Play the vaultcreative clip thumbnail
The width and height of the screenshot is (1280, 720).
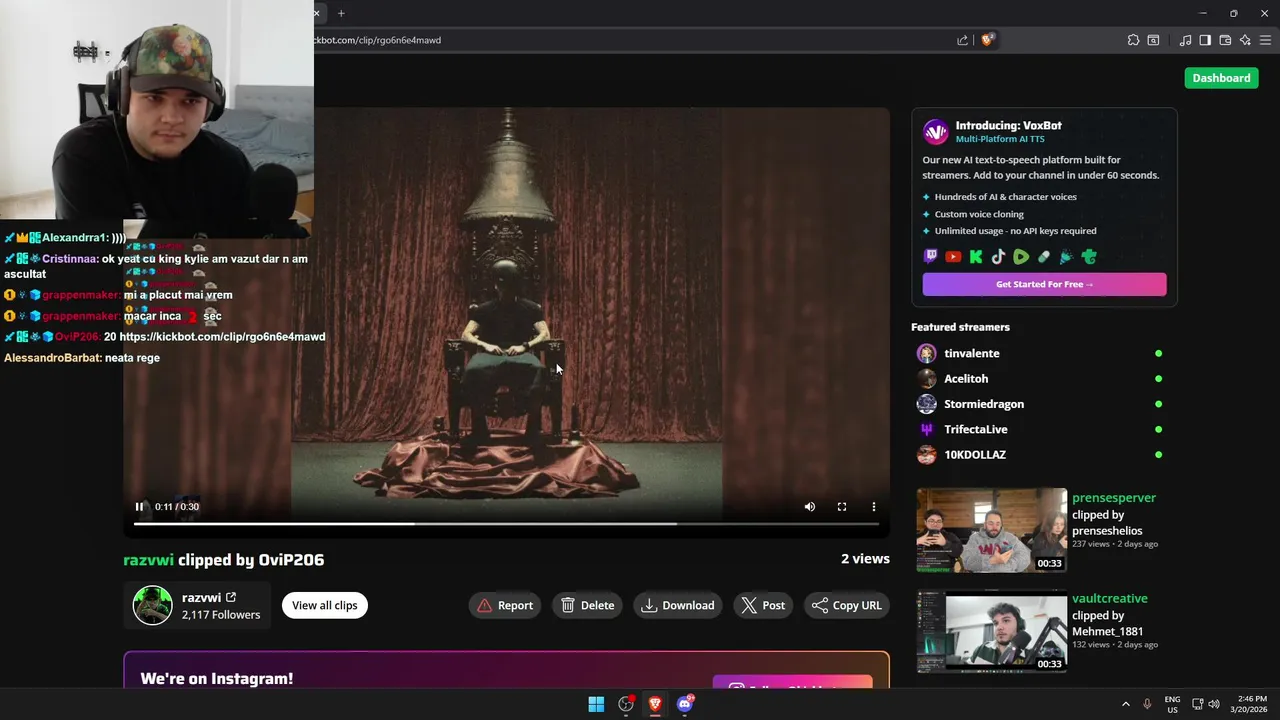click(x=992, y=631)
